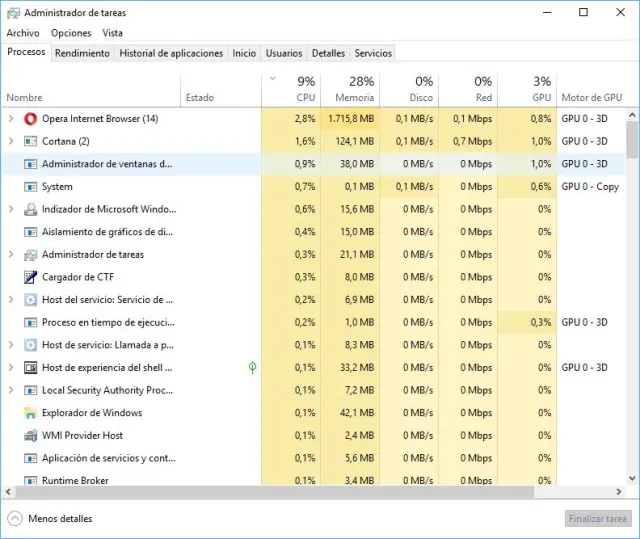
Task: Click the vertical scrollbar down arrow
Action: [x=632, y=478]
